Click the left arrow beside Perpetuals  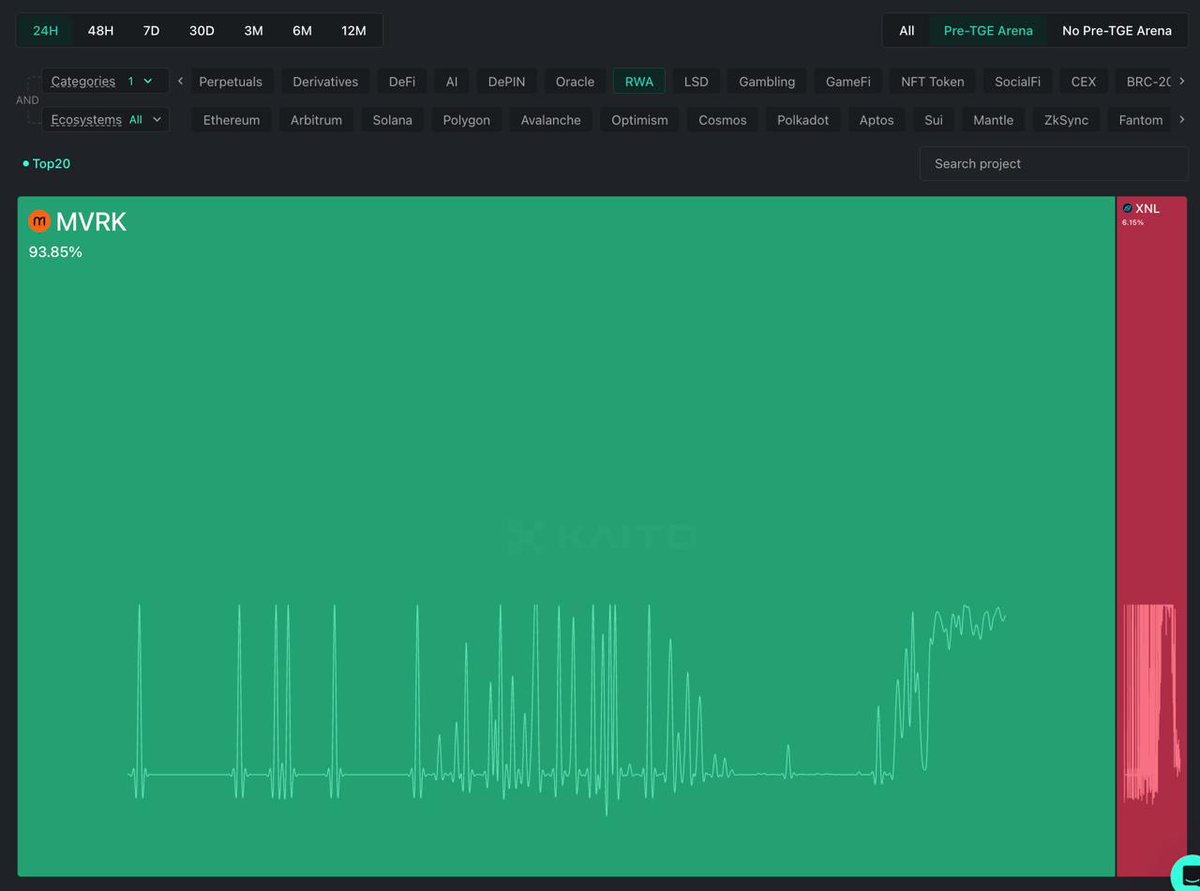click(x=180, y=81)
